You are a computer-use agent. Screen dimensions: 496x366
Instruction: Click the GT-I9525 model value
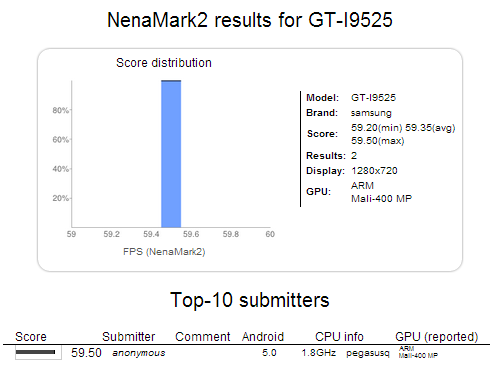tap(373, 98)
